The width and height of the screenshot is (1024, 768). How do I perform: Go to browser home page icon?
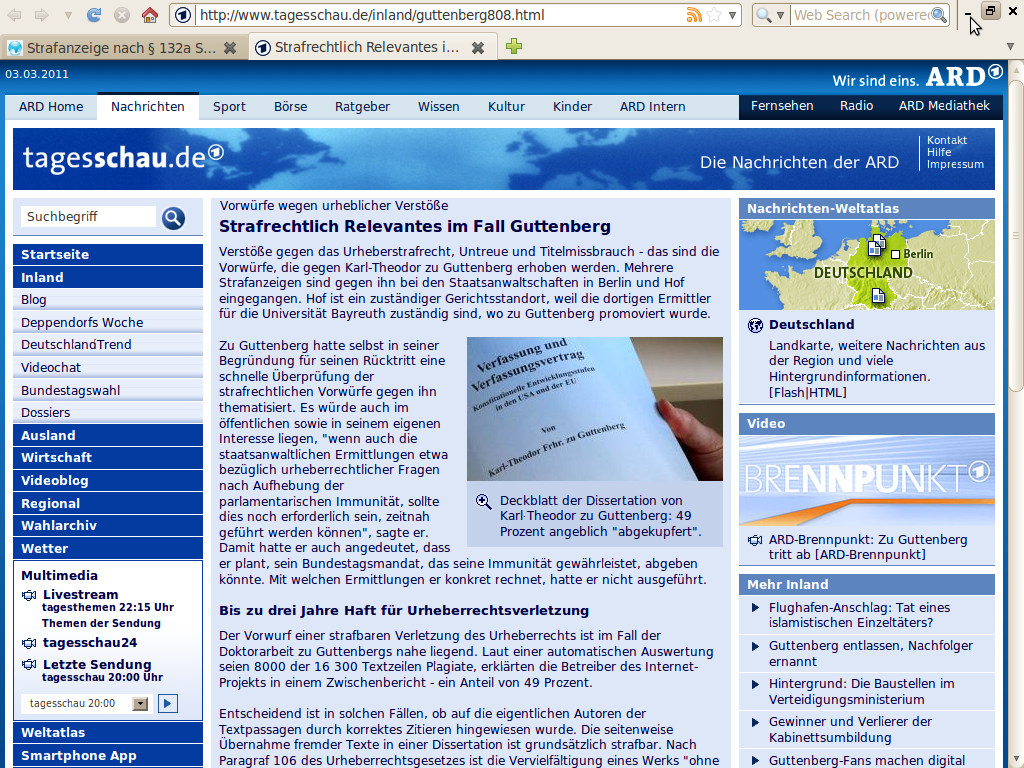tap(150, 15)
